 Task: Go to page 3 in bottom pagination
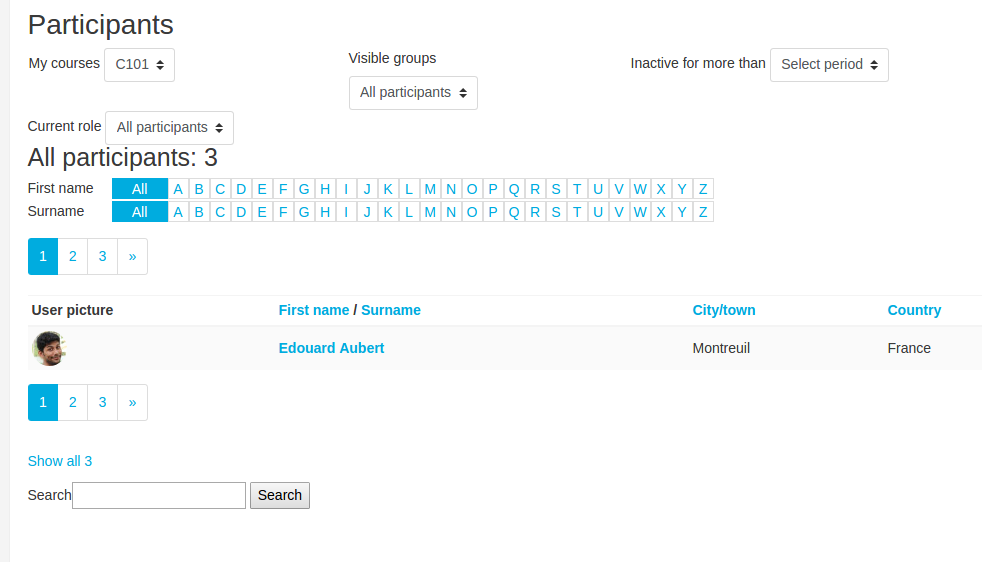[x=103, y=402]
